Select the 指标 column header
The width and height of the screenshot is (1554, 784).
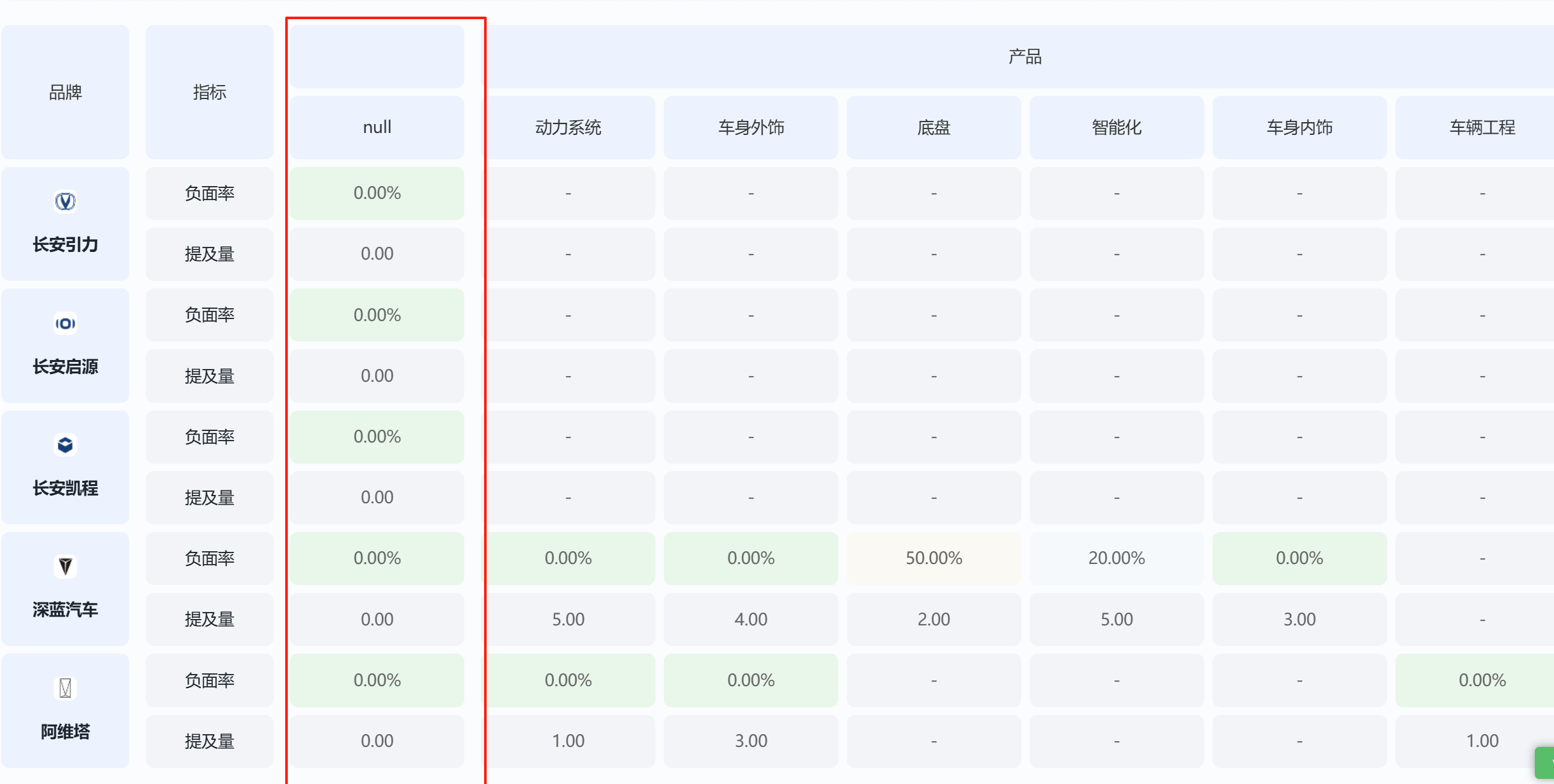(209, 92)
